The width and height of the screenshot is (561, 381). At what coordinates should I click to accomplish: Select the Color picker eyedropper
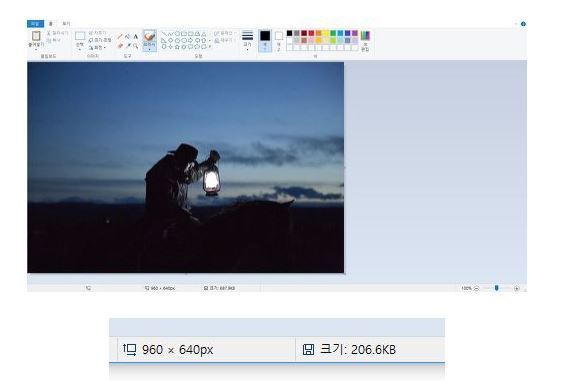[x=128, y=46]
